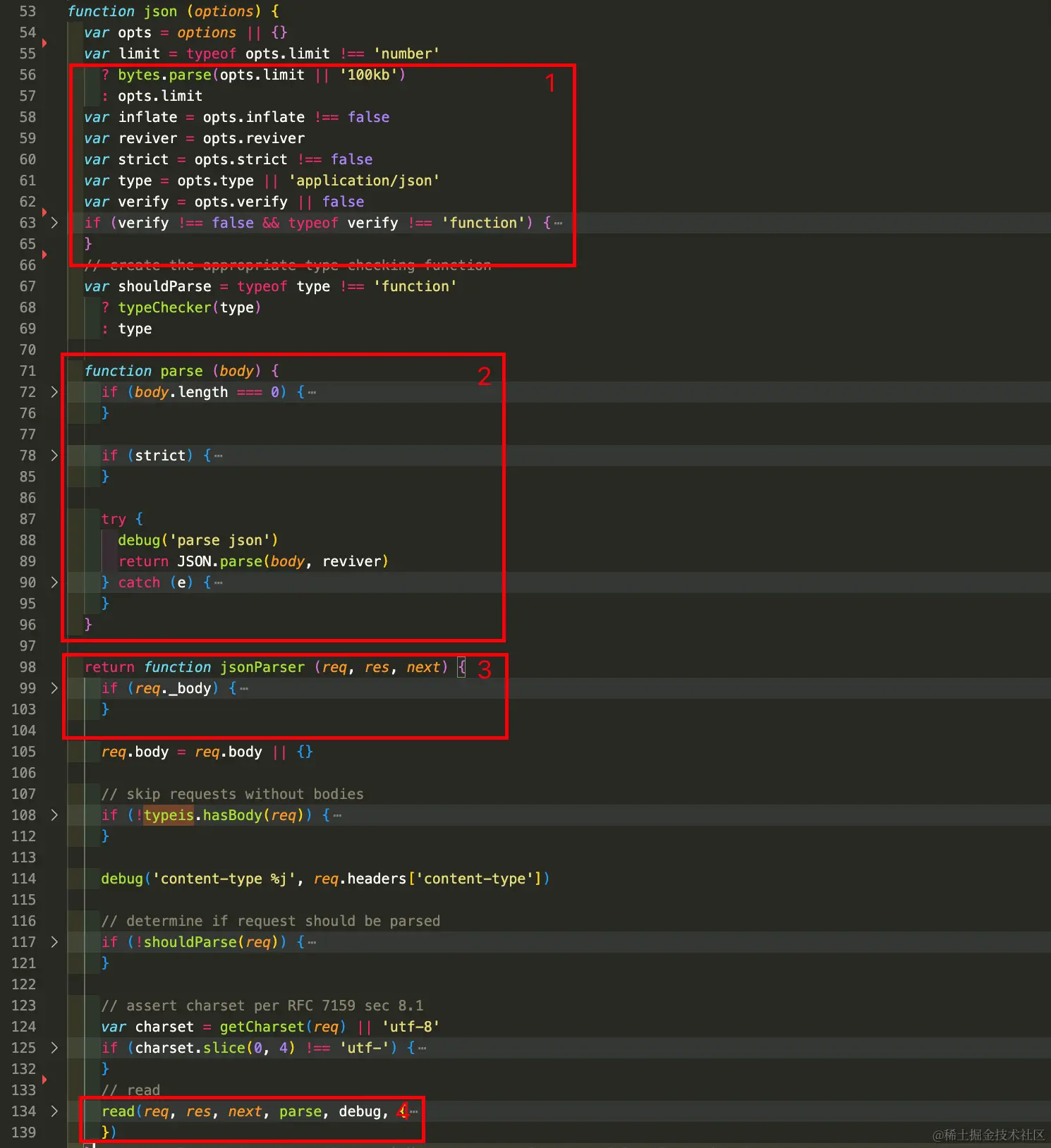The image size is (1051, 1148).
Task: Unfold the if (strict) block at line 78
Action: (x=54, y=456)
